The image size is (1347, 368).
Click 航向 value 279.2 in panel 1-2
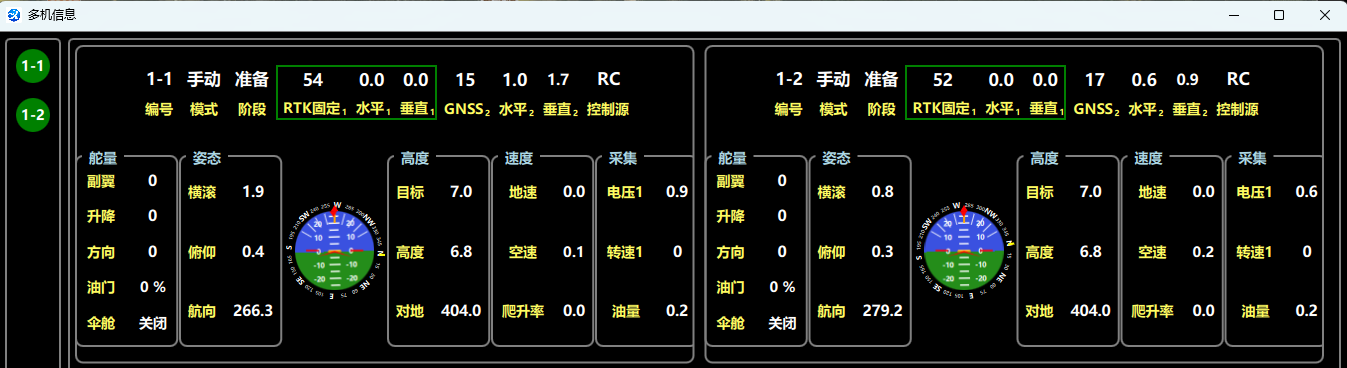click(883, 311)
